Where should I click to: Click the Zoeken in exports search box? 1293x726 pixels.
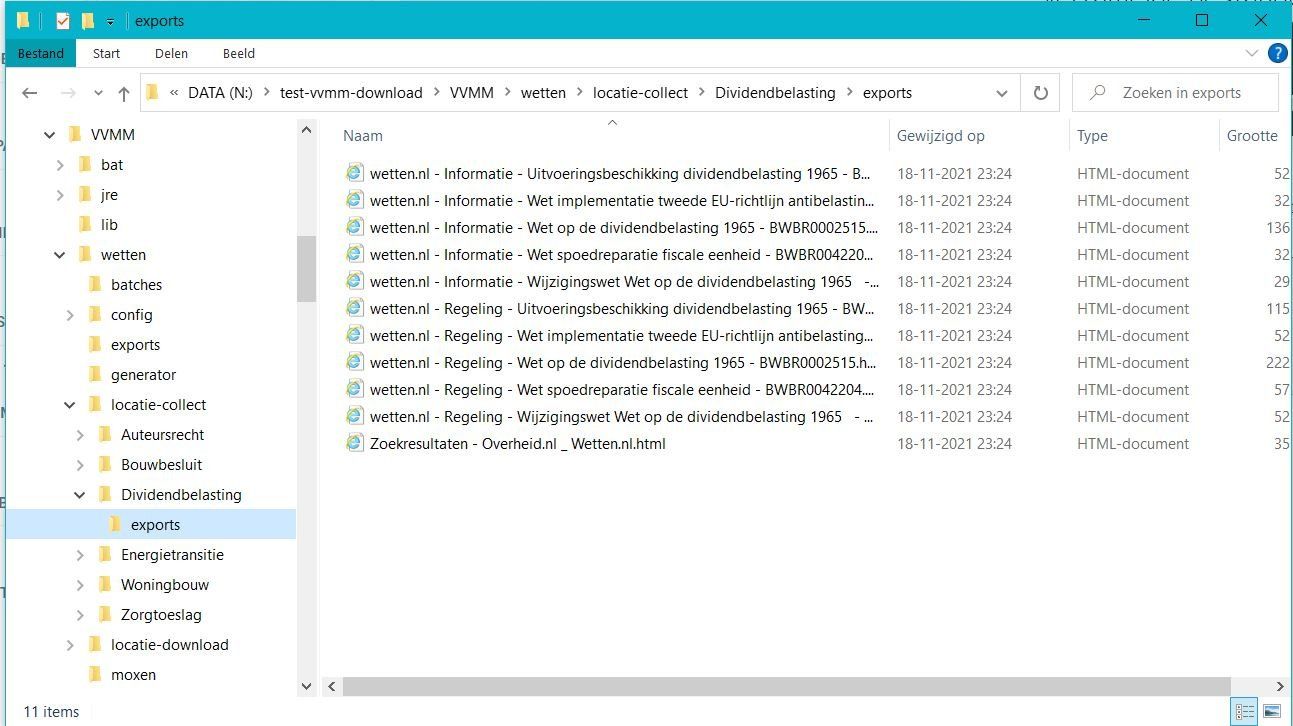[x=1175, y=93]
